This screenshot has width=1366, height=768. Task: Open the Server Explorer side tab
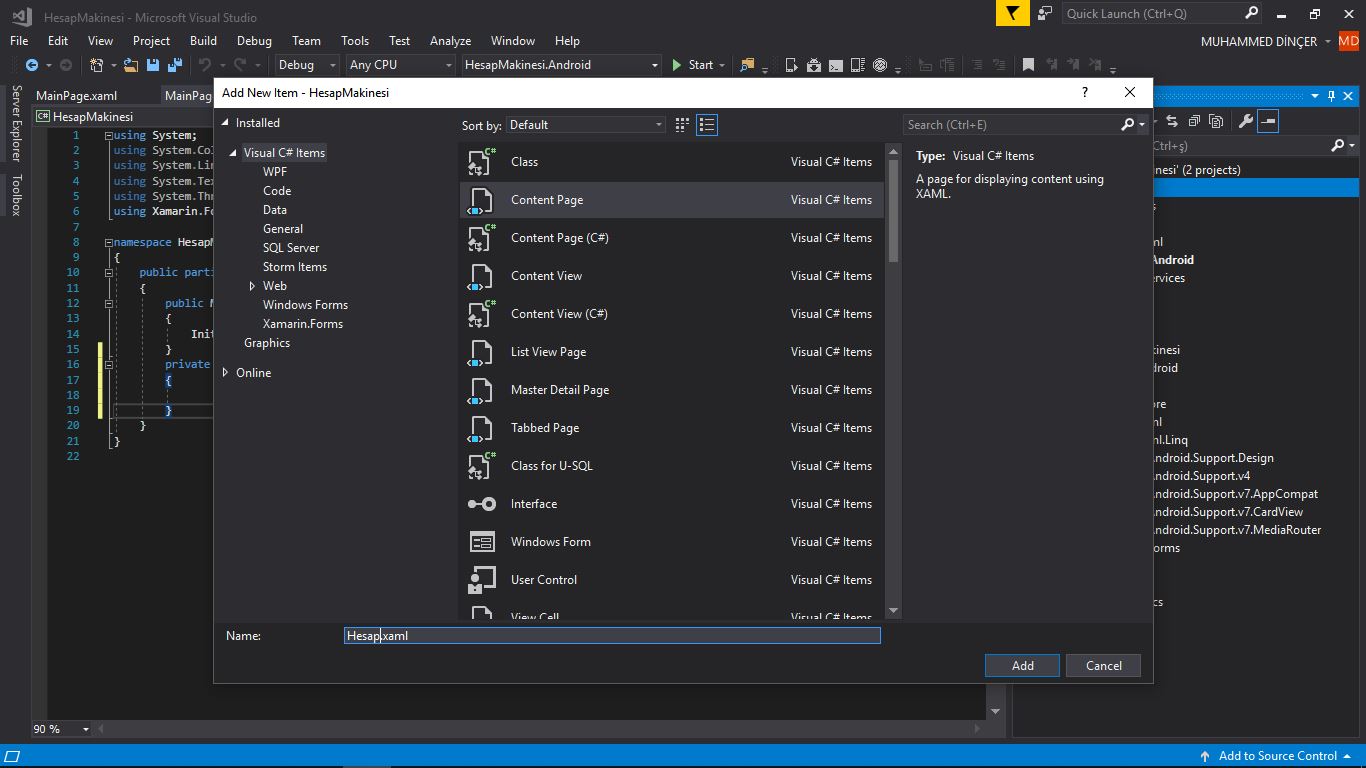tap(16, 123)
